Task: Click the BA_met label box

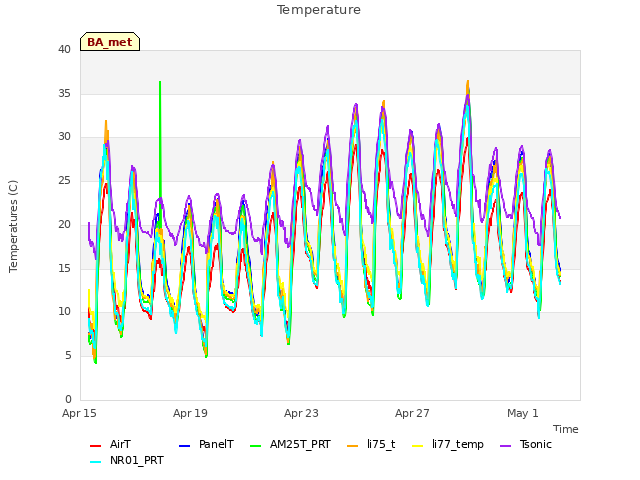Action: coord(110,42)
